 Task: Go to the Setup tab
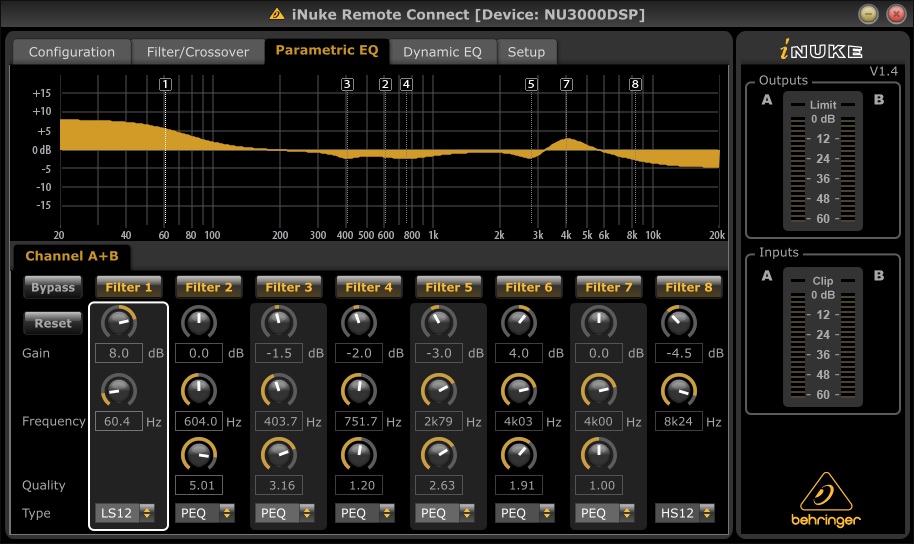(x=526, y=52)
